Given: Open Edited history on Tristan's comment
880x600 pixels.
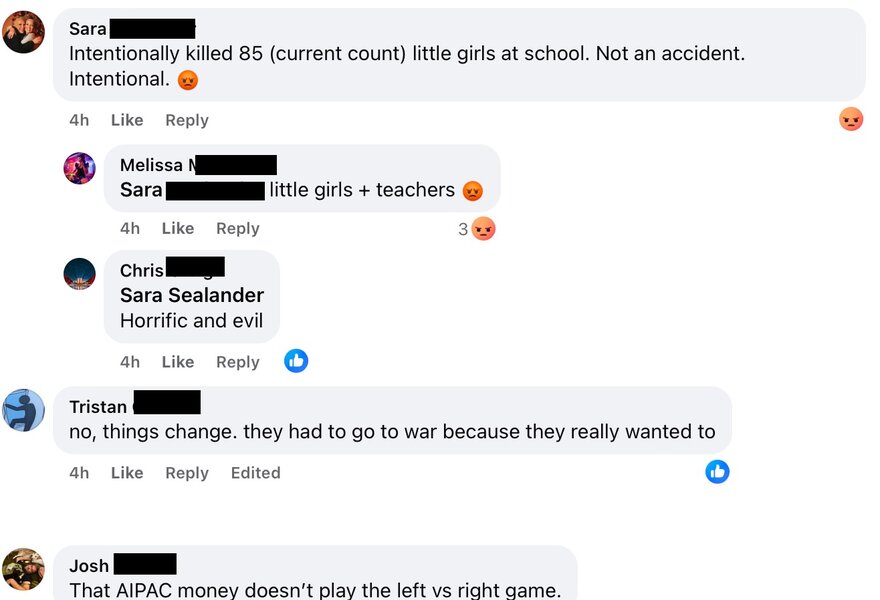Looking at the screenshot, I should (x=255, y=473).
